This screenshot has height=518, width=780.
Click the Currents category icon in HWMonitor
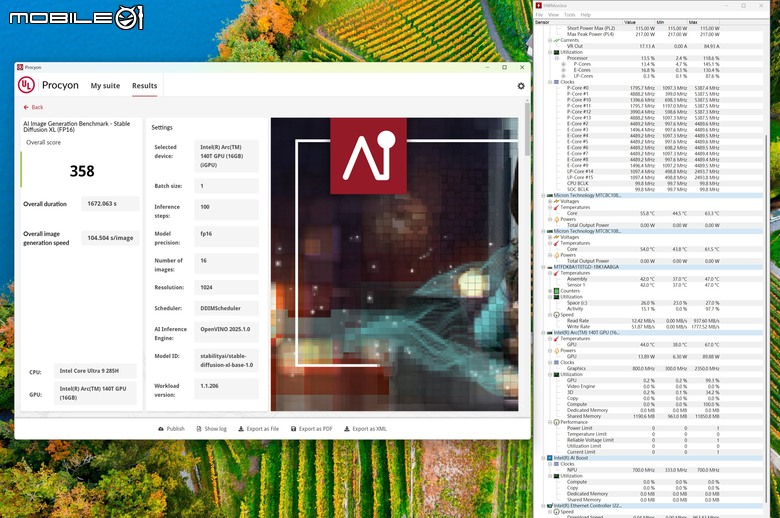pyautogui.click(x=557, y=40)
